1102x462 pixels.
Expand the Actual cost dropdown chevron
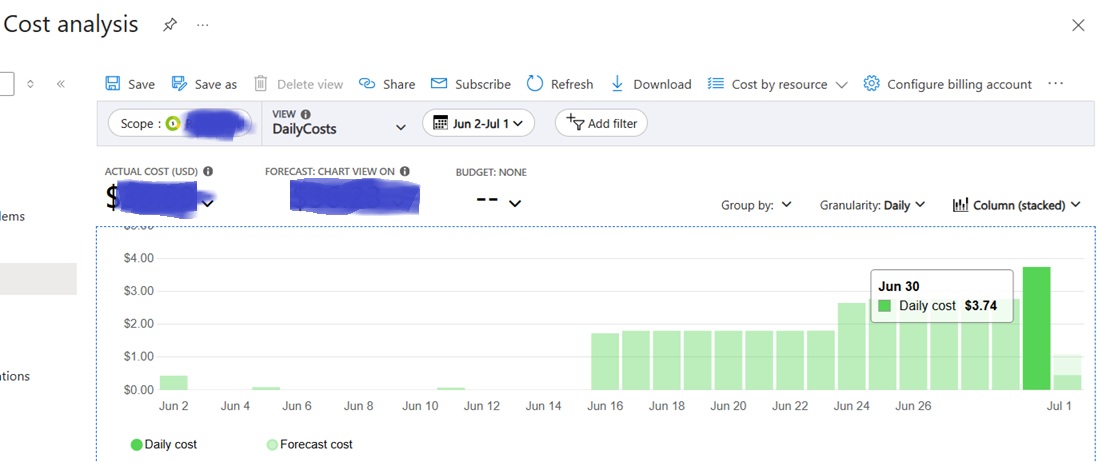tap(208, 203)
